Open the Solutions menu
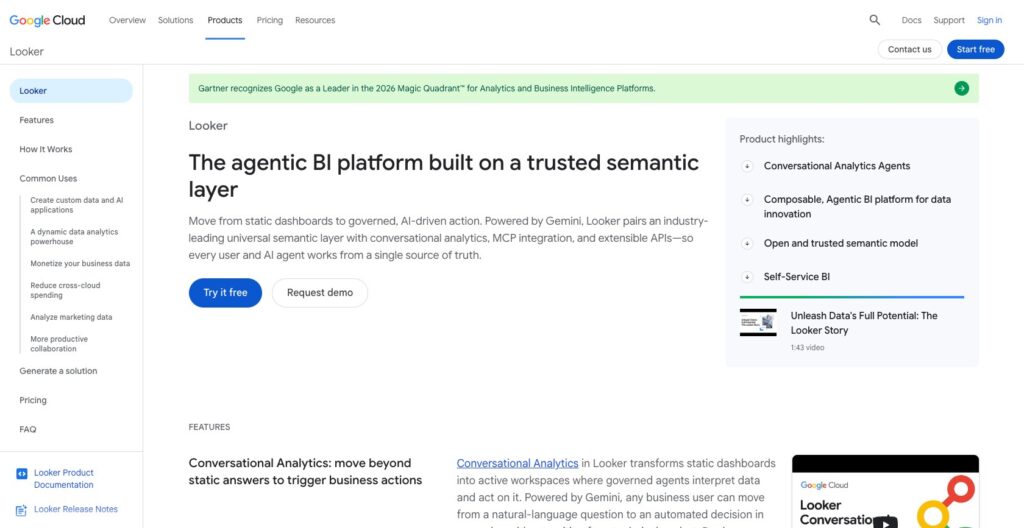1024x528 pixels. pos(176,20)
